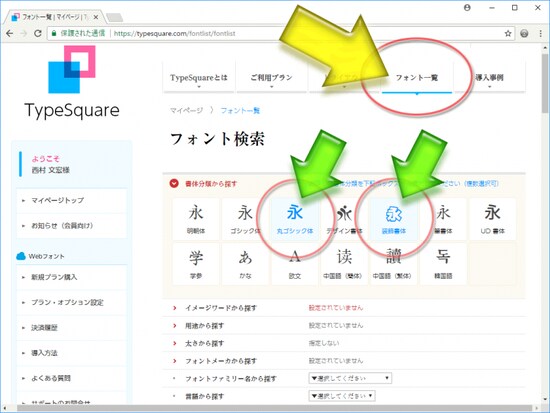Open 導入方法 in sidebar
The height and width of the screenshot is (413, 550).
(x=72, y=353)
